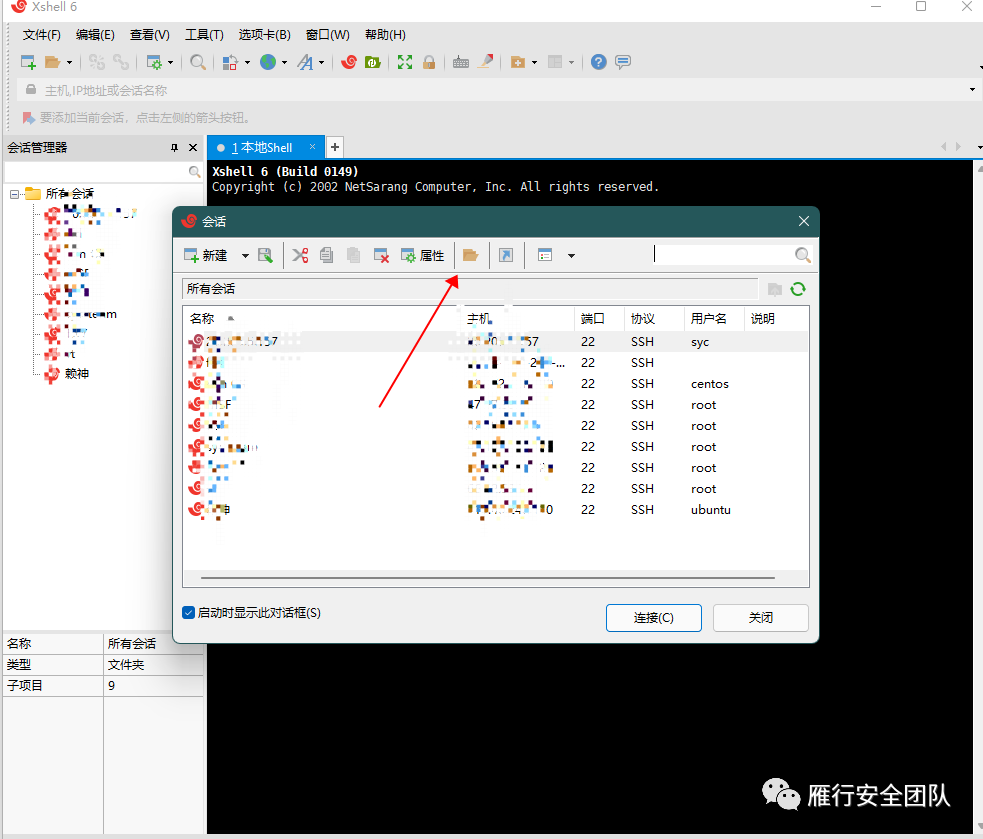Screen dimensions: 983x839
Task: Click the folder icon in session dialog toolbar
Action: 470,255
